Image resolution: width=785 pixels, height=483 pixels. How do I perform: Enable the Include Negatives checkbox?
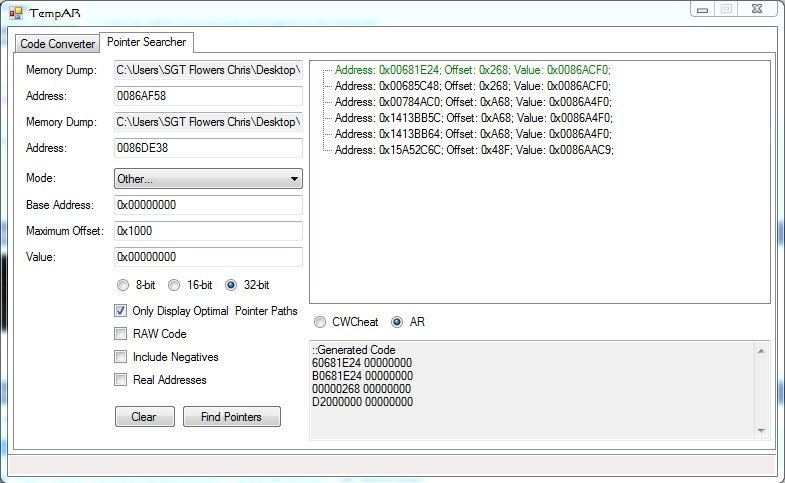(x=121, y=357)
